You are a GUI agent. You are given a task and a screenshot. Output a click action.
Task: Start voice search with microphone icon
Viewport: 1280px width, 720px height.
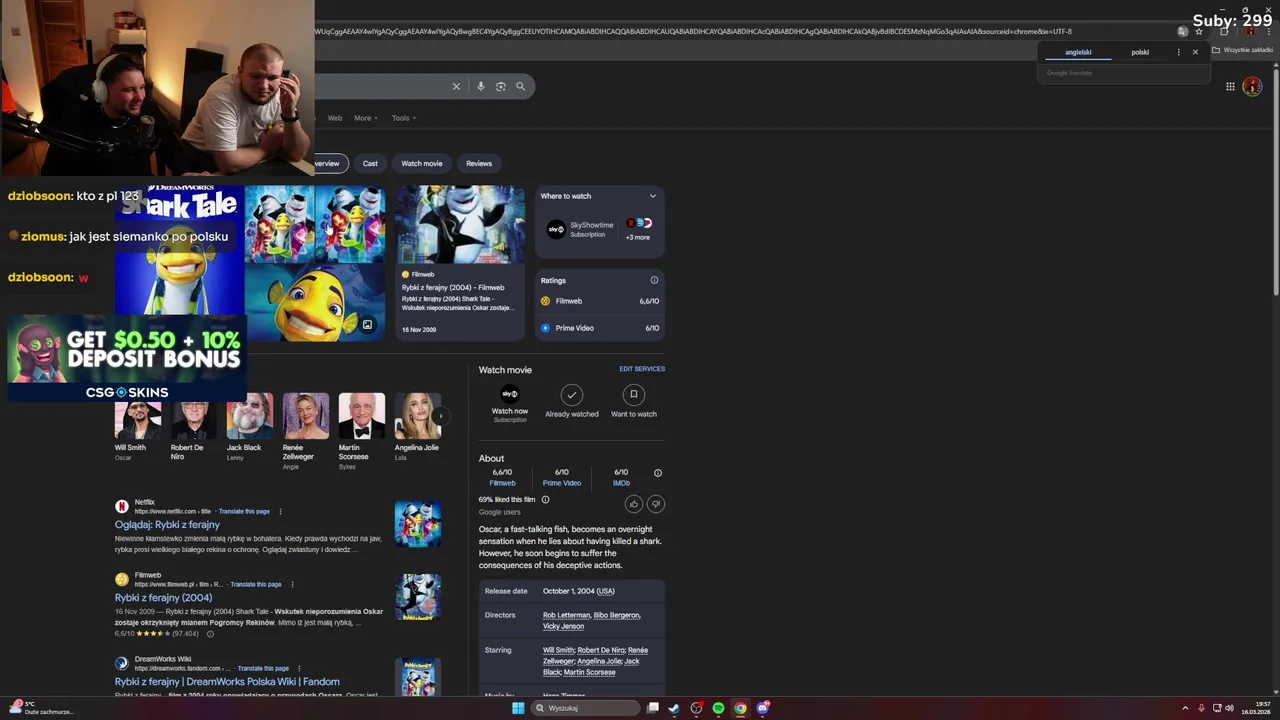(481, 87)
